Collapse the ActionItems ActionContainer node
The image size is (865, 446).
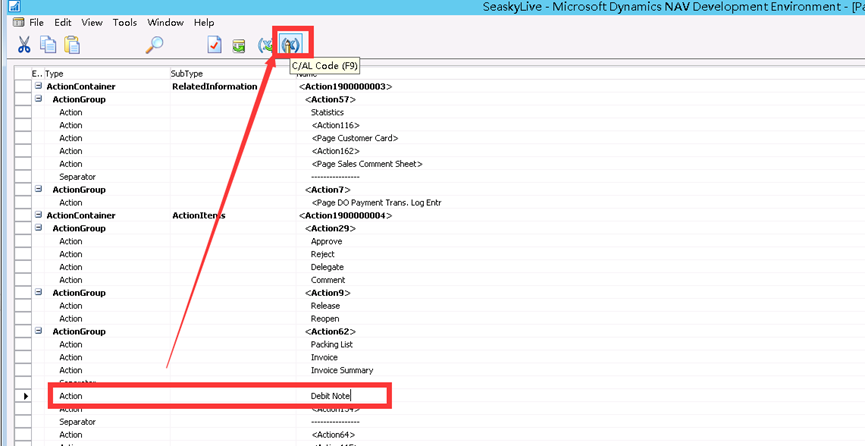pos(38,215)
